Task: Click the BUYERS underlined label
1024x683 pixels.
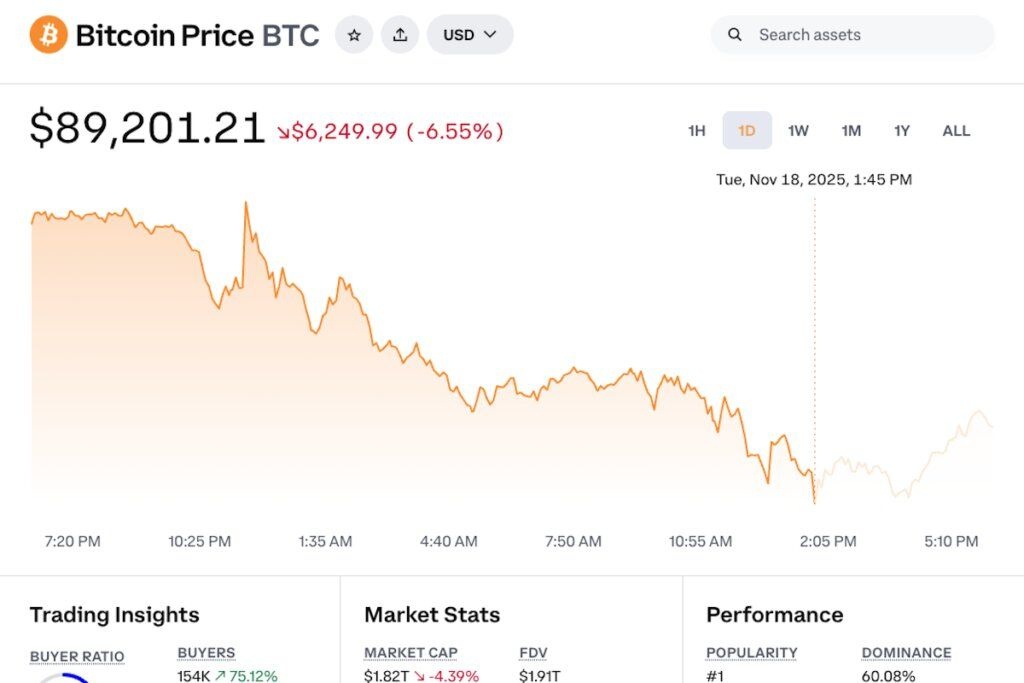Action: 206,653
